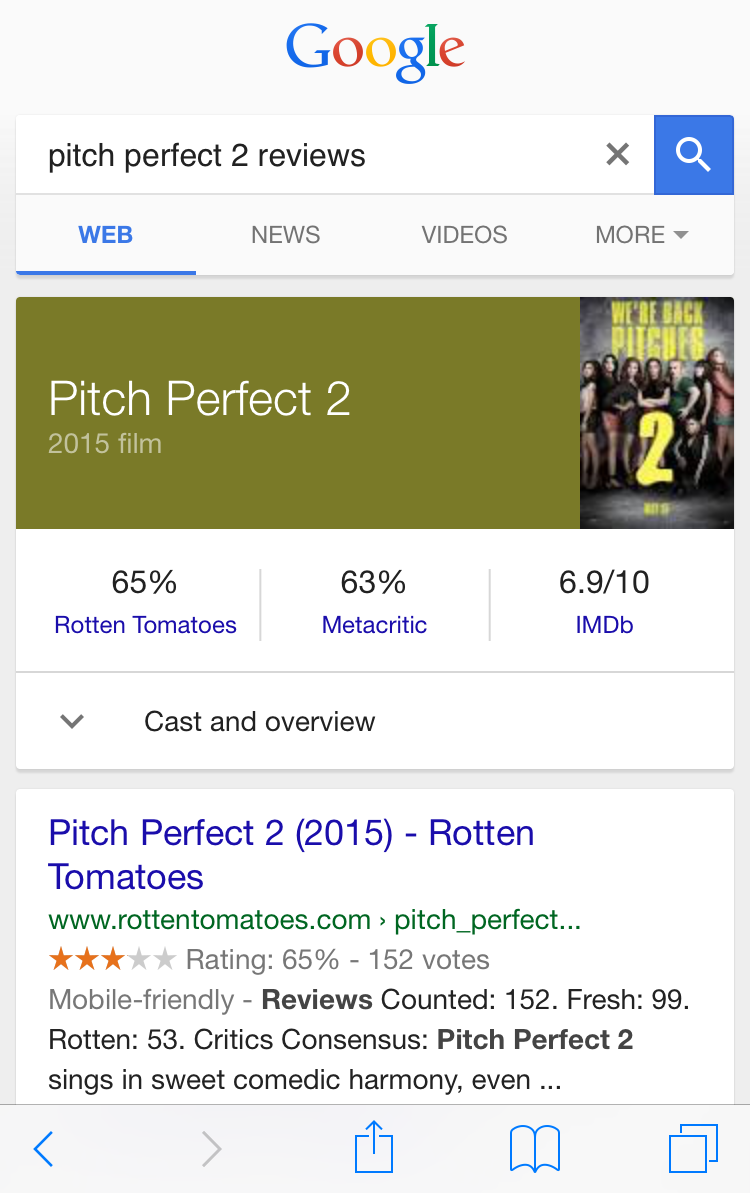Clear the search query with X icon
The height and width of the screenshot is (1193, 750).
click(618, 154)
